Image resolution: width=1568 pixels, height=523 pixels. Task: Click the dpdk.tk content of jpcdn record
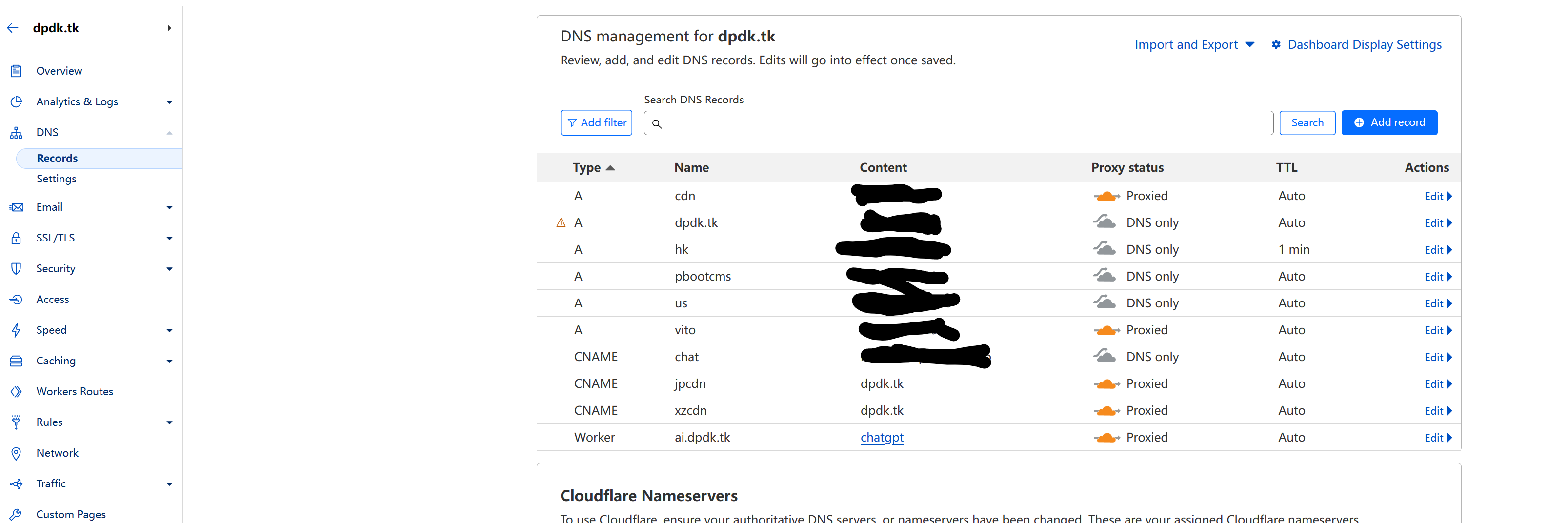tap(882, 383)
